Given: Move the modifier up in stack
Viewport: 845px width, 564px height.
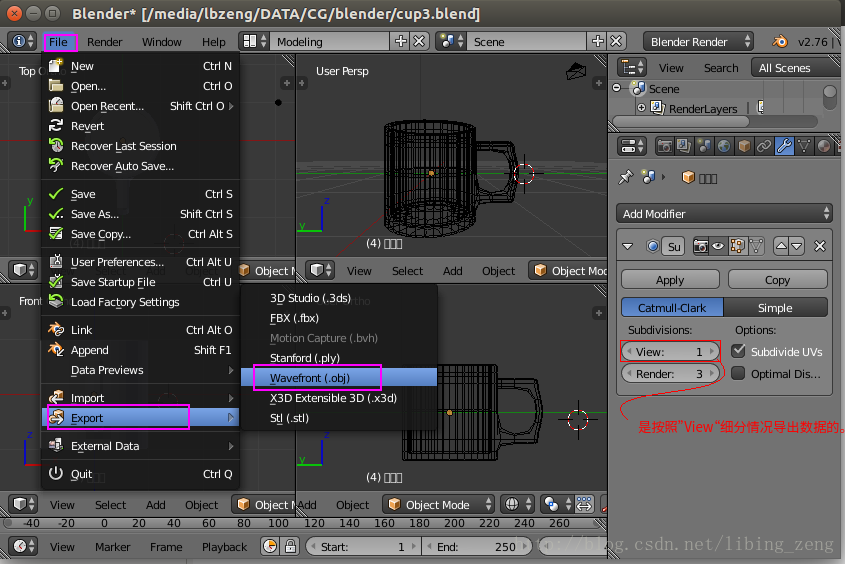Looking at the screenshot, I should [x=781, y=247].
